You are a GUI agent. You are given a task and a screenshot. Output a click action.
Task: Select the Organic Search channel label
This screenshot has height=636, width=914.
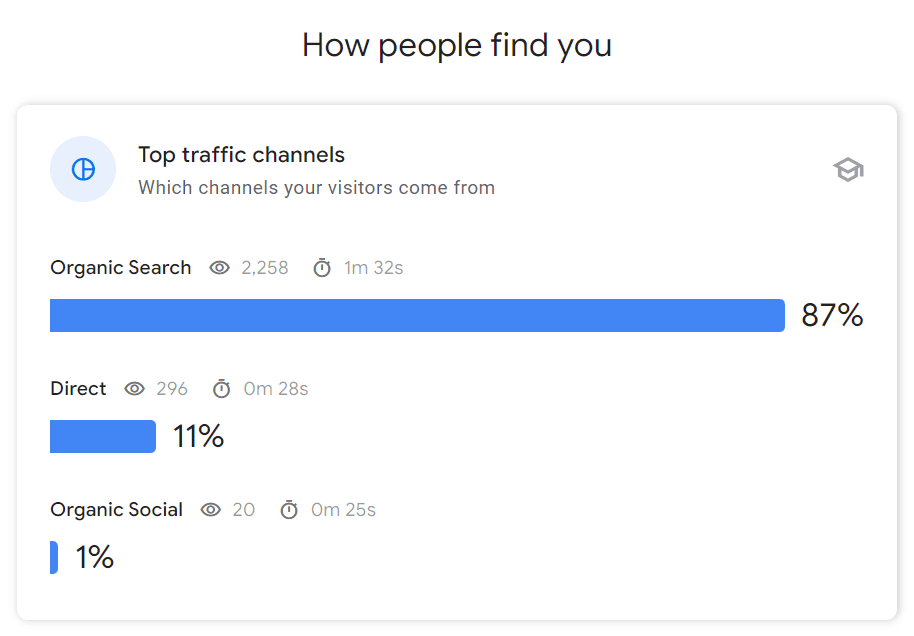[x=121, y=268]
